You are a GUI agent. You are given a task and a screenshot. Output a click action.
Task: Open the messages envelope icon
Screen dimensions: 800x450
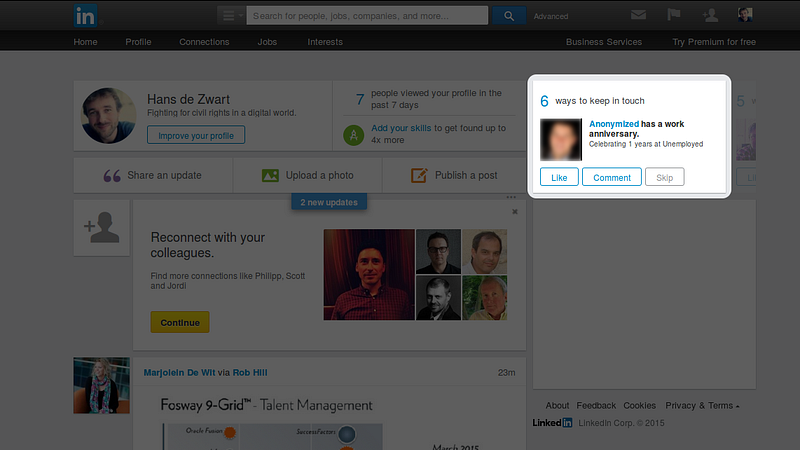click(x=638, y=15)
